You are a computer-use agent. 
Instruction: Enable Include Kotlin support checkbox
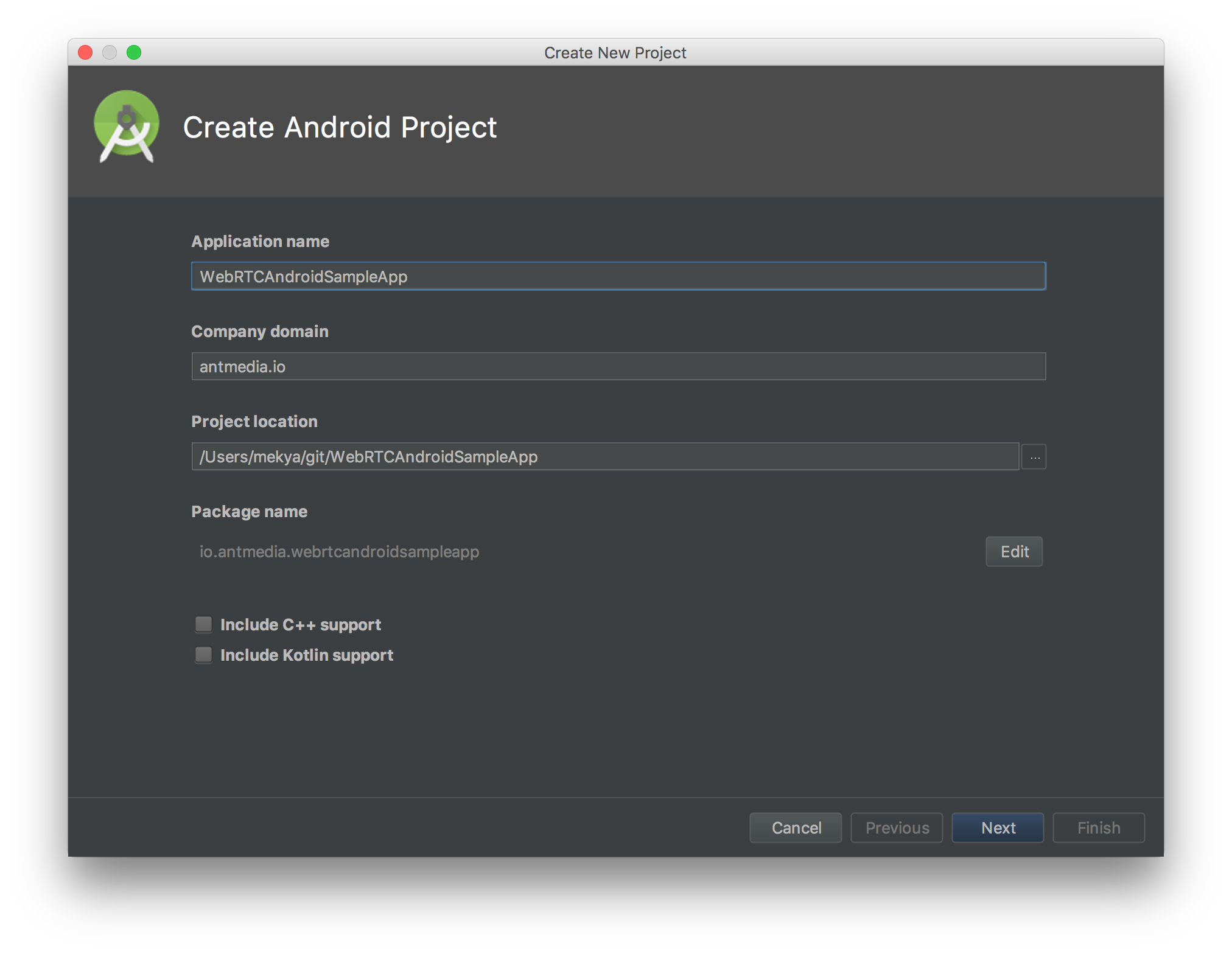pos(203,655)
